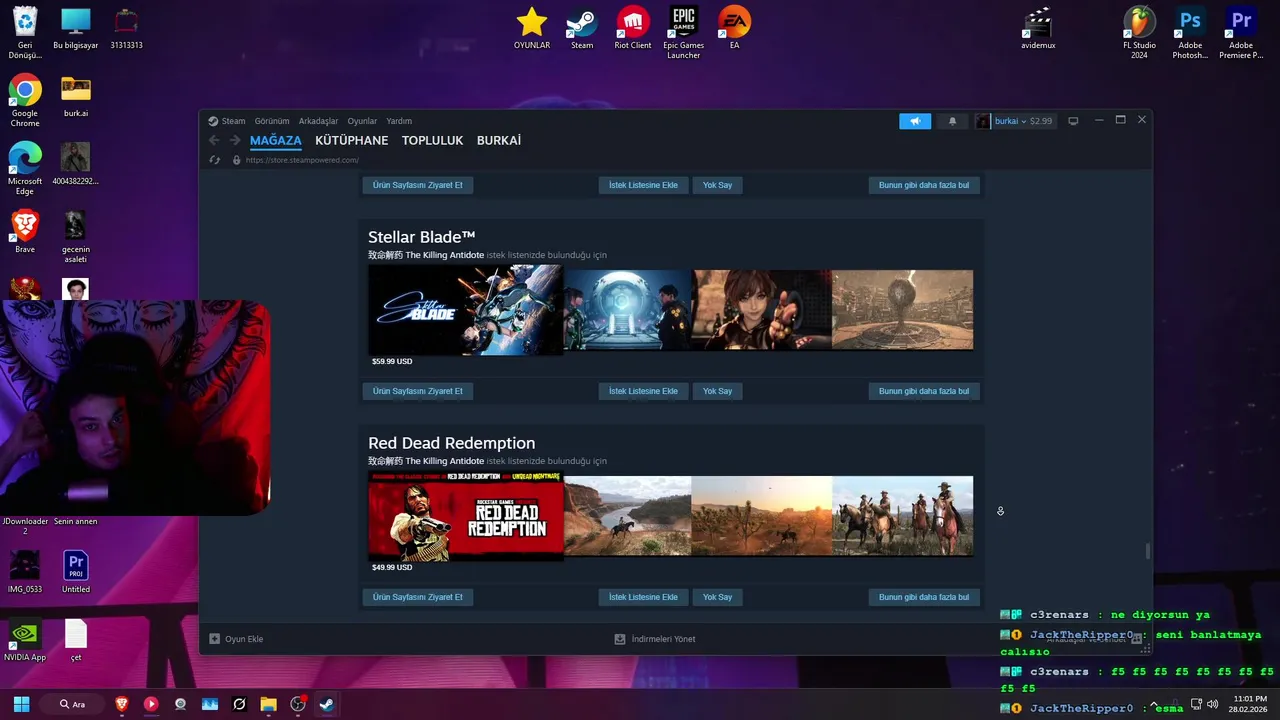Screen dimensions: 1280x720
Task: Open BURKAİ profile tab
Action: point(498,141)
